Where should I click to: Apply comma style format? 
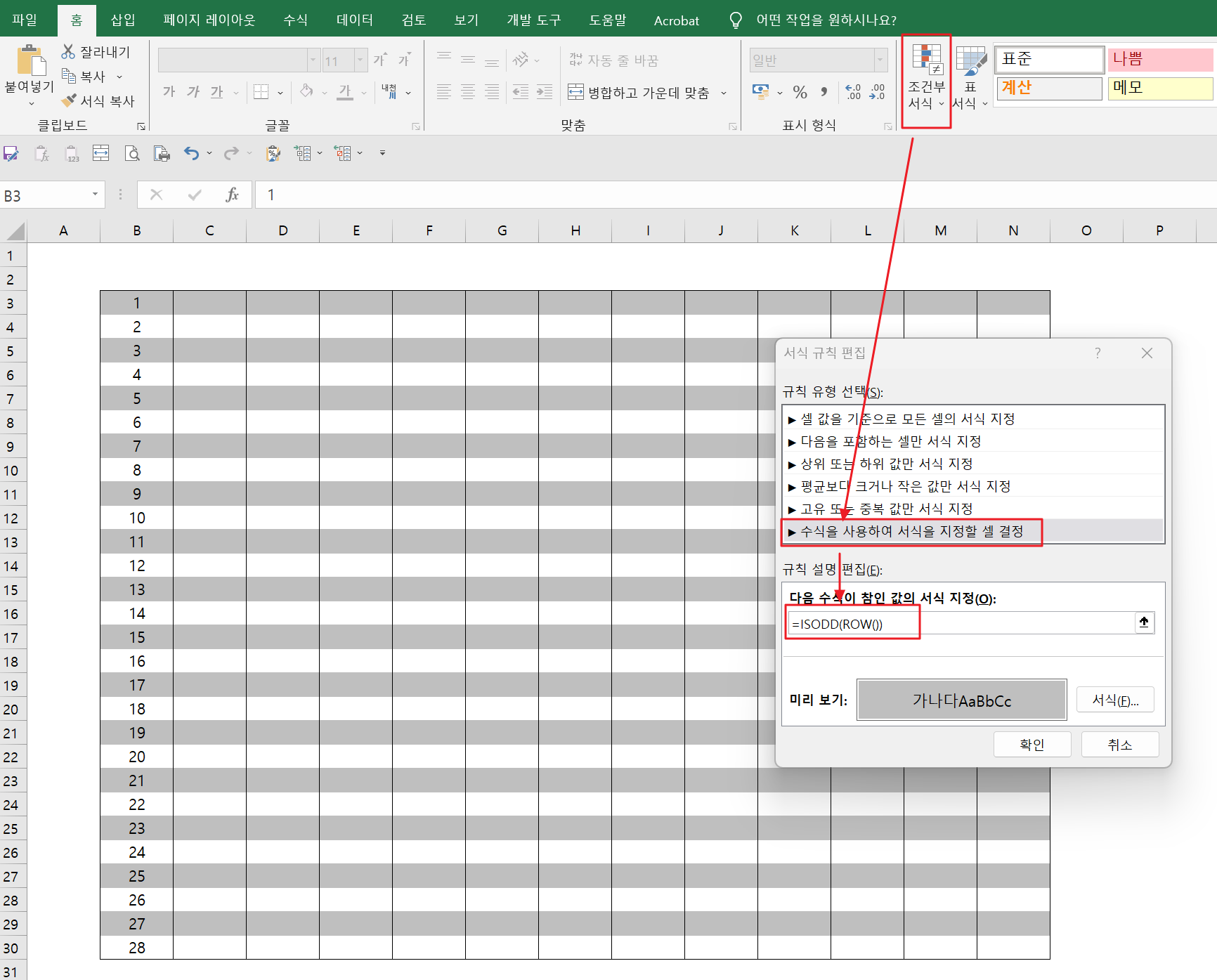point(824,91)
